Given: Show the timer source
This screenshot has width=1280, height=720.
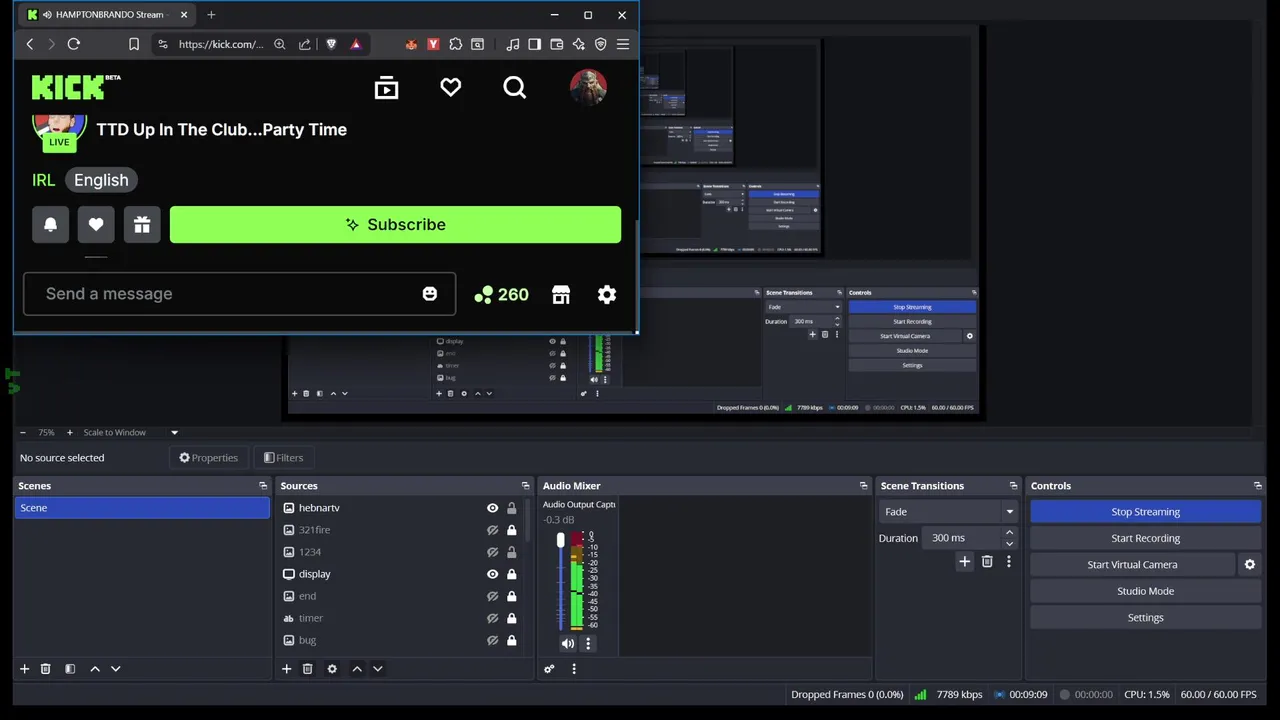Looking at the screenshot, I should [492, 618].
